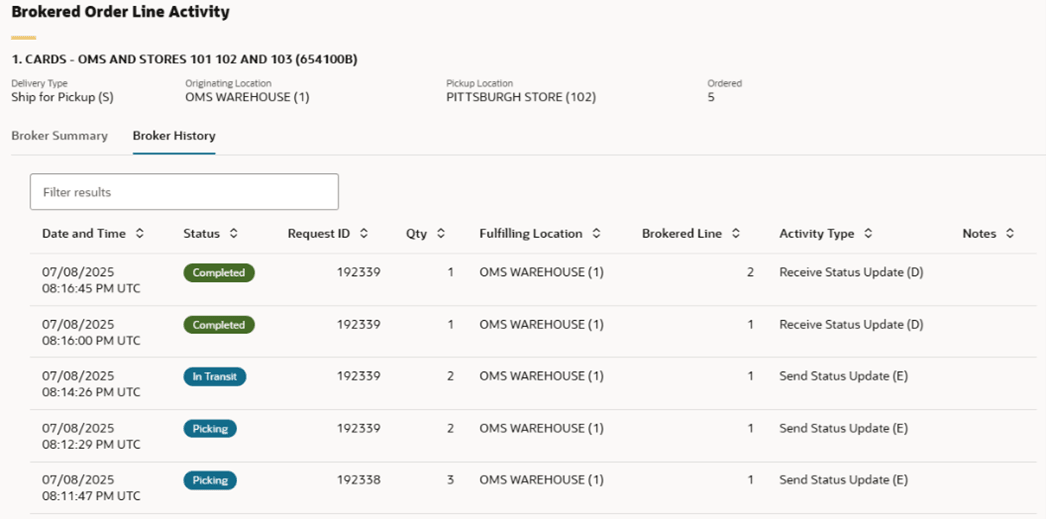Click the Fulfilling Location column header text
The image size is (1046, 519).
[x=531, y=233]
